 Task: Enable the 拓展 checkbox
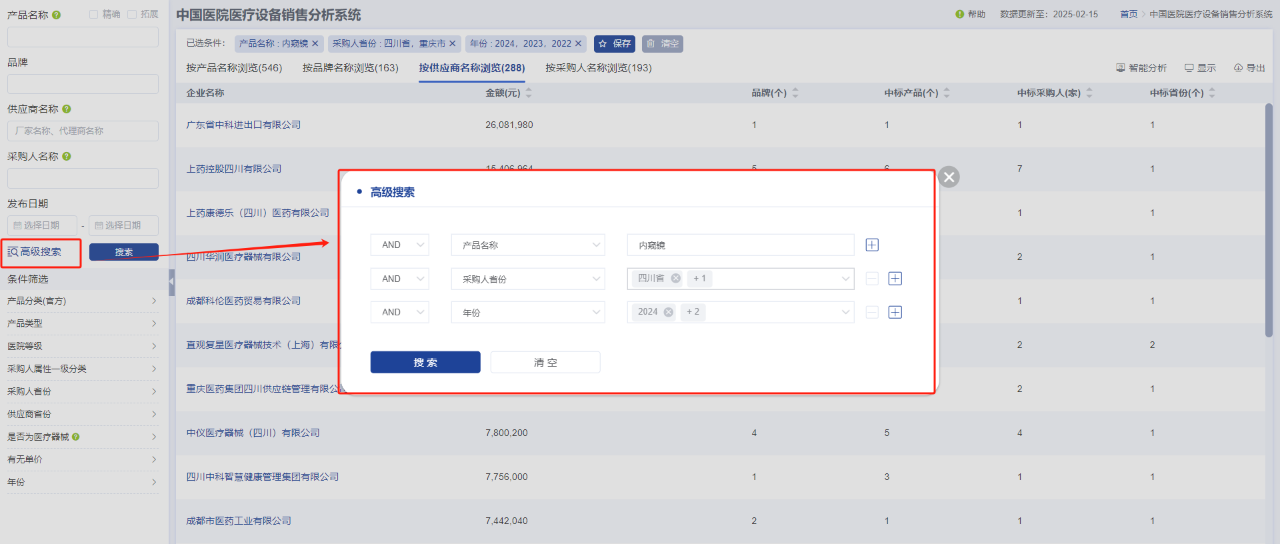(x=133, y=15)
